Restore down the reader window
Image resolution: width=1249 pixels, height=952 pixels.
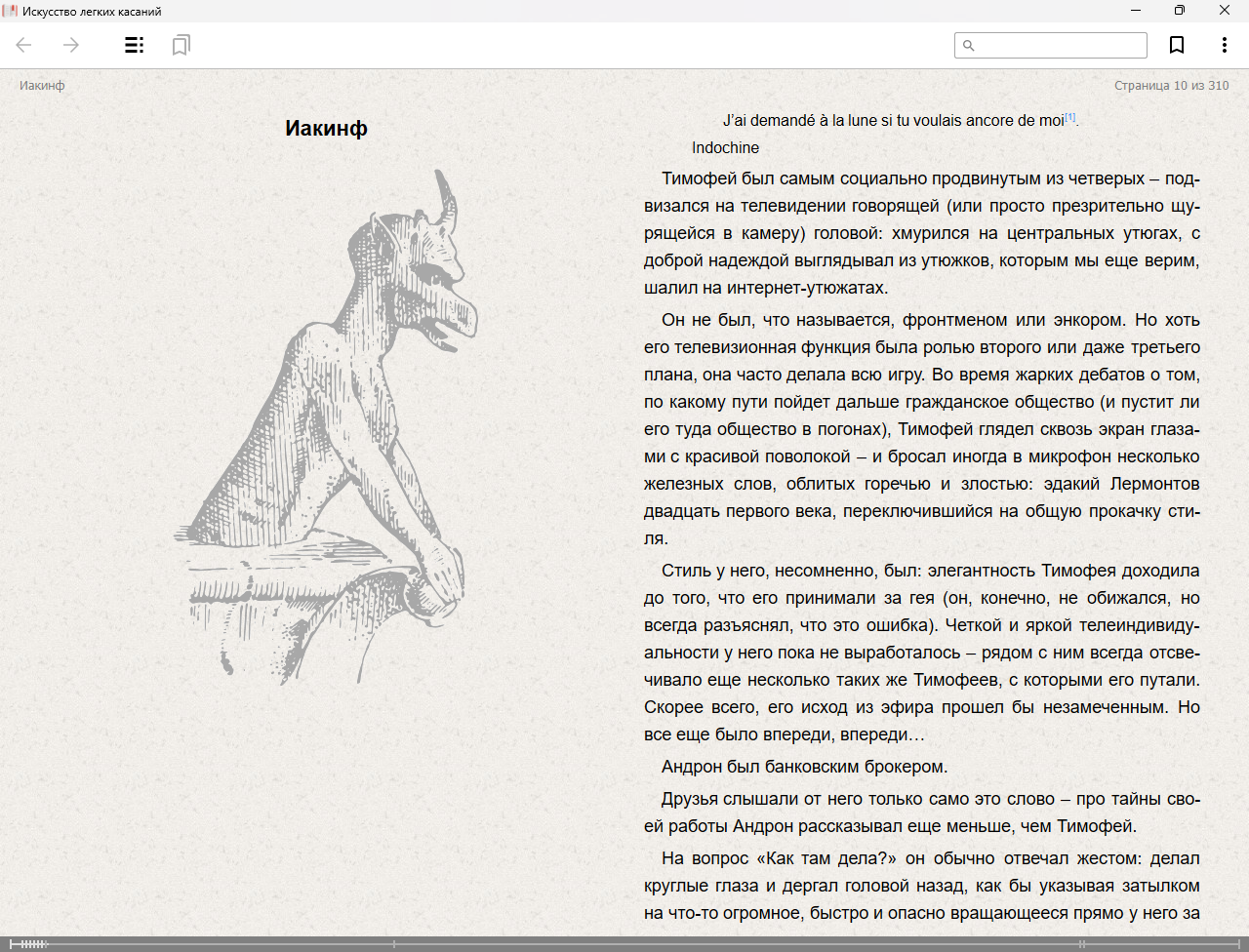tap(1180, 11)
